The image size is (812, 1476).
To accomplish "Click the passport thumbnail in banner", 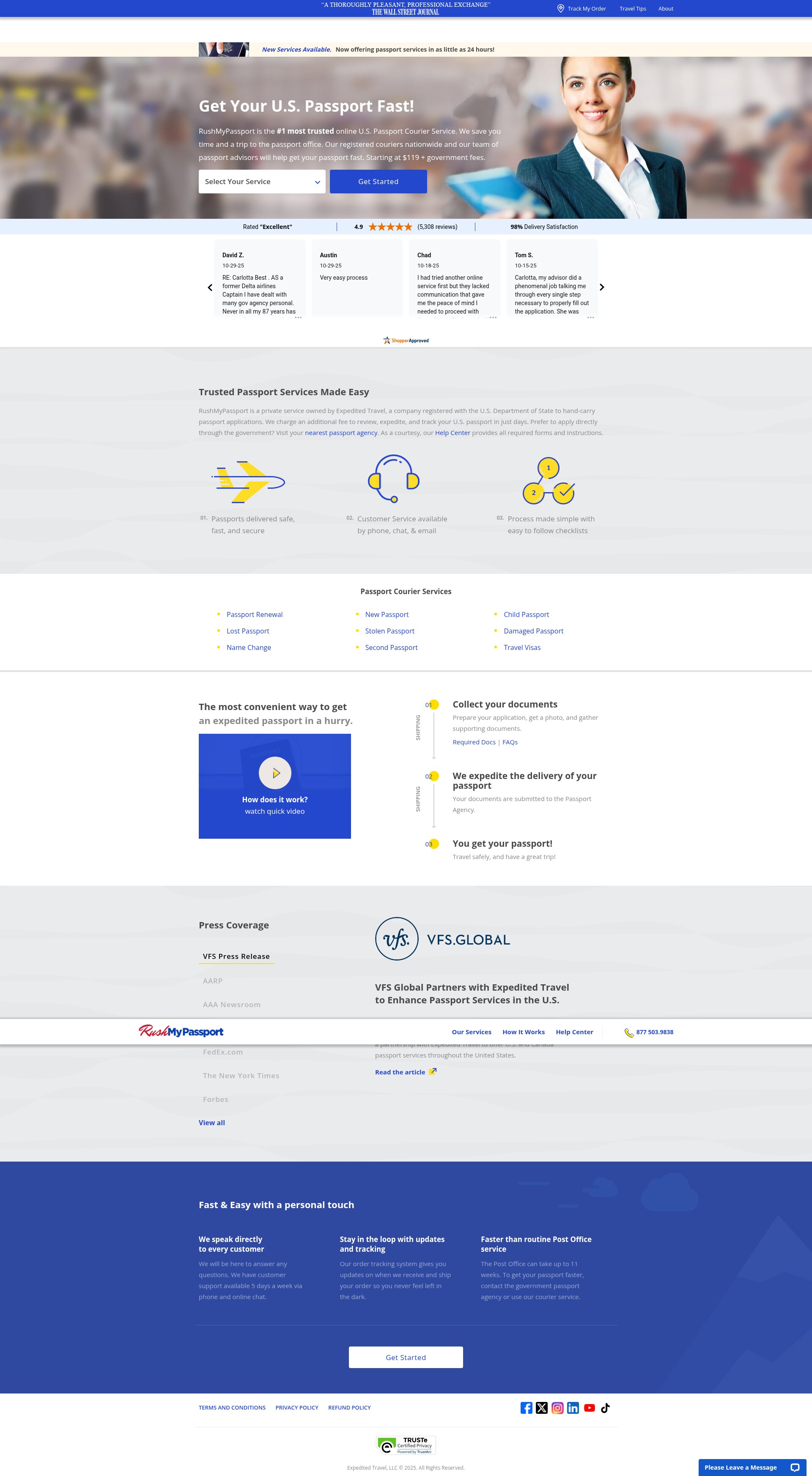I will tap(224, 49).
